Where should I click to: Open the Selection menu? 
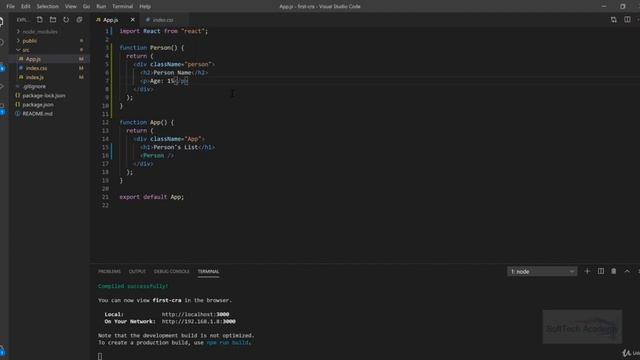point(47,7)
